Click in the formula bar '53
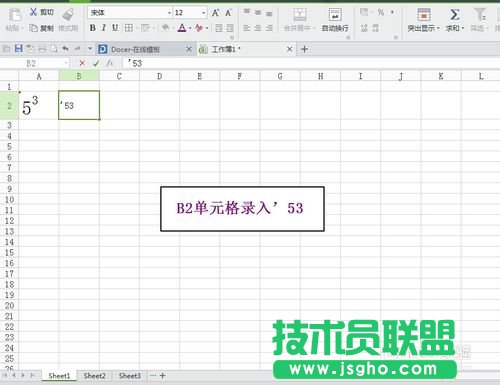 [x=310, y=63]
